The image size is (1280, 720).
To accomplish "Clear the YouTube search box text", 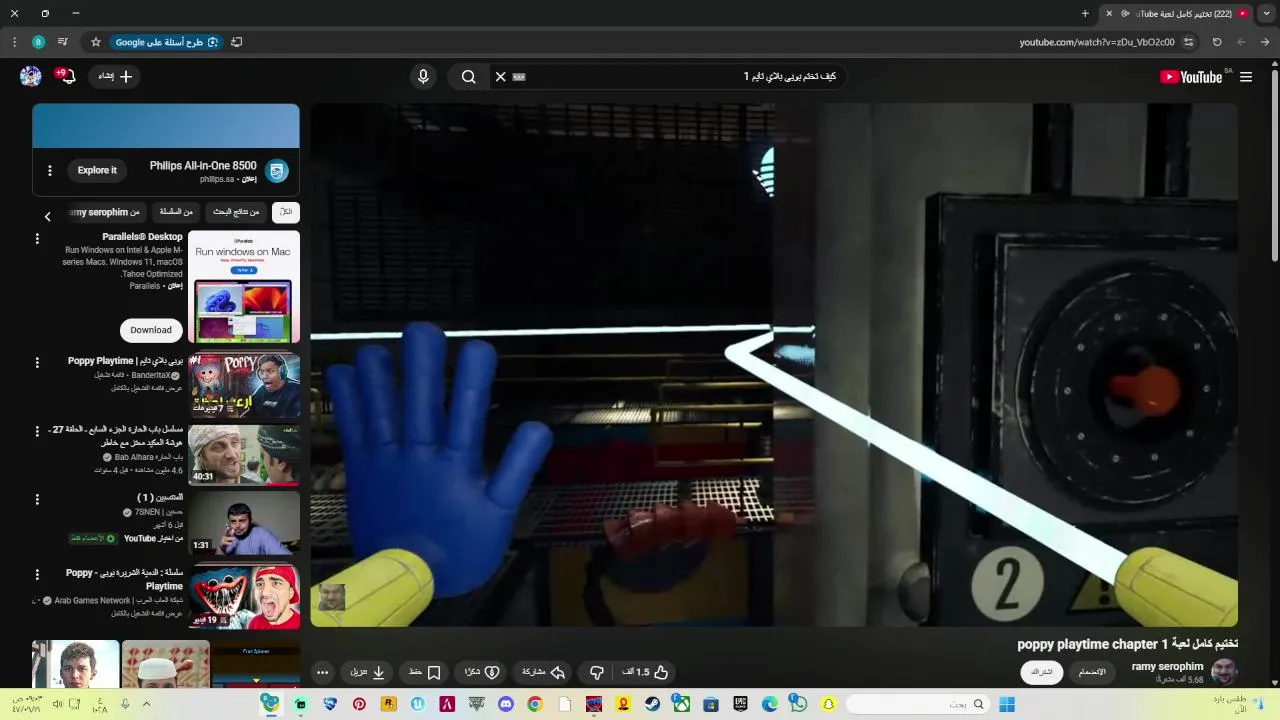I will pos(501,77).
